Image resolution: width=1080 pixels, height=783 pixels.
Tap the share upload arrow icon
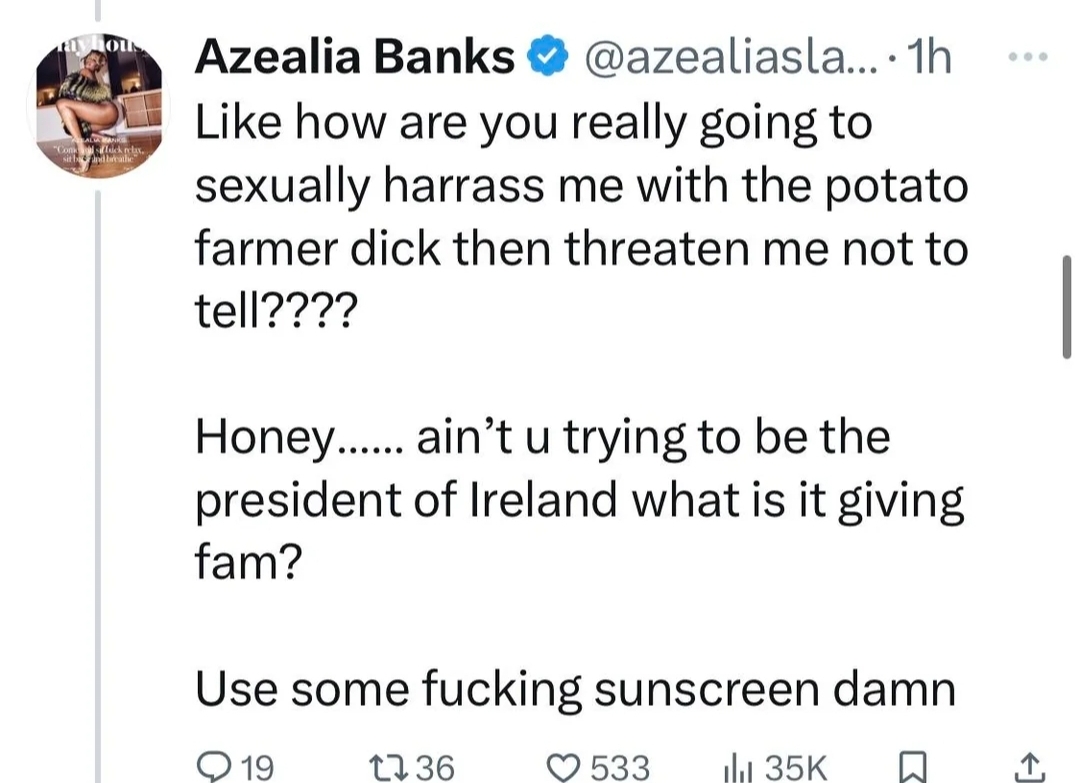[1026, 768]
